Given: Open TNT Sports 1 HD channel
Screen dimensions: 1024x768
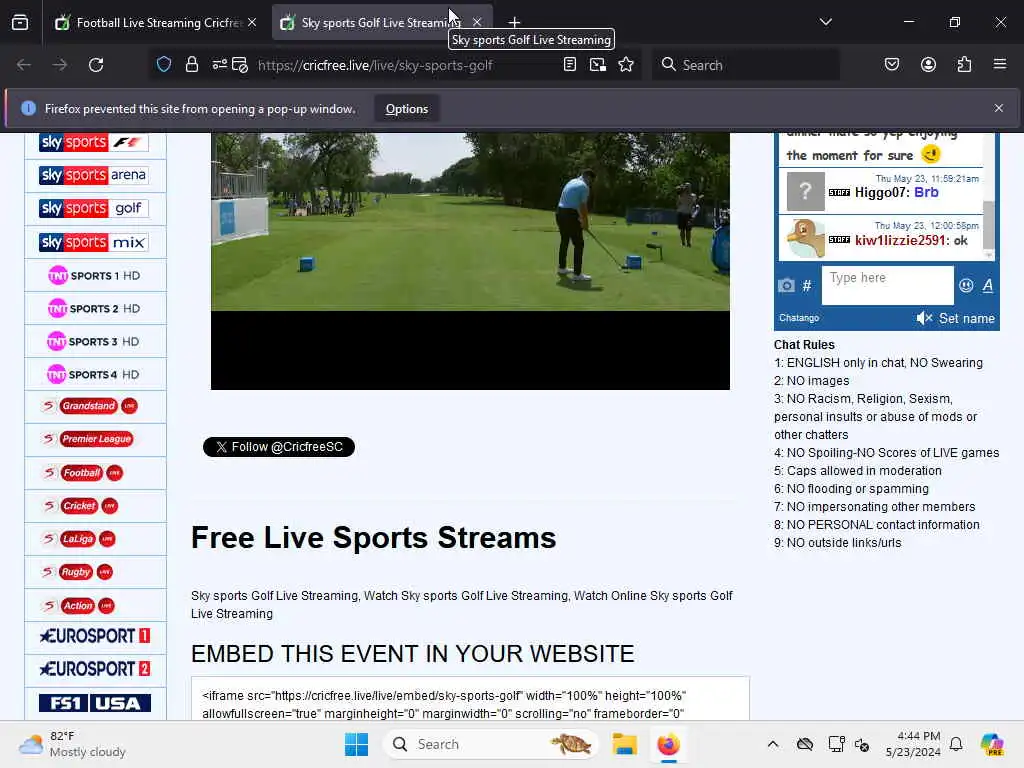Looking at the screenshot, I should coord(95,276).
